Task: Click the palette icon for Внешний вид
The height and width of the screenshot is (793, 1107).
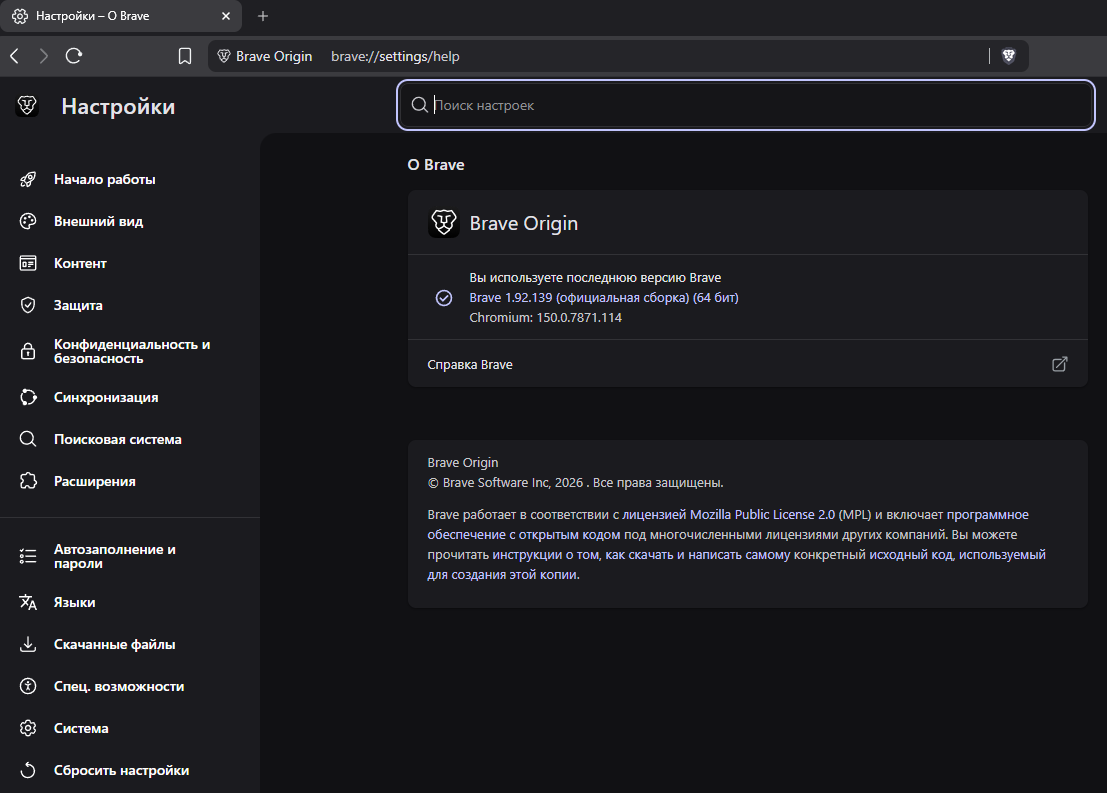Action: point(28,221)
